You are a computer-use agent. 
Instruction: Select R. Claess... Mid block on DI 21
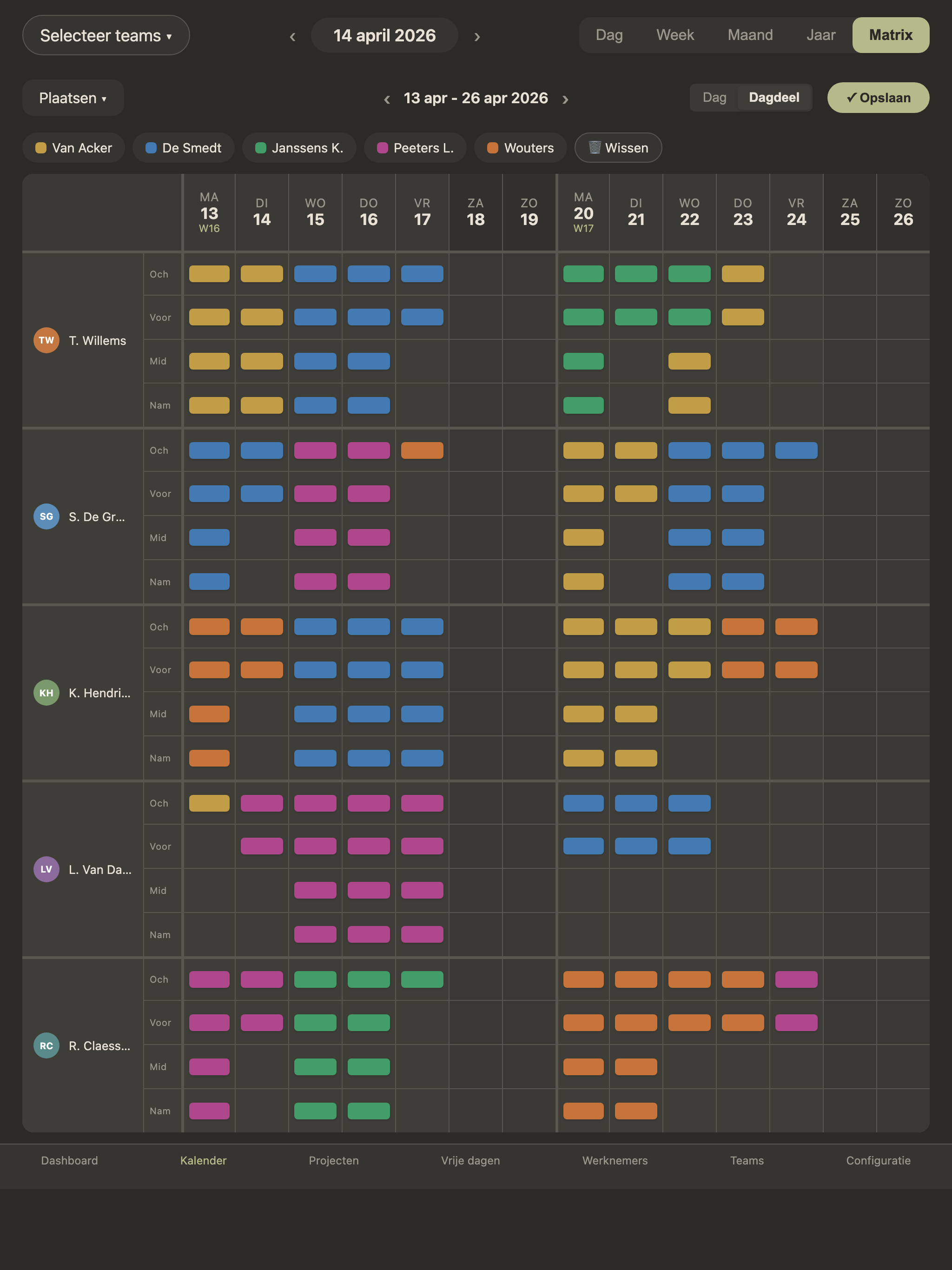point(636,1067)
